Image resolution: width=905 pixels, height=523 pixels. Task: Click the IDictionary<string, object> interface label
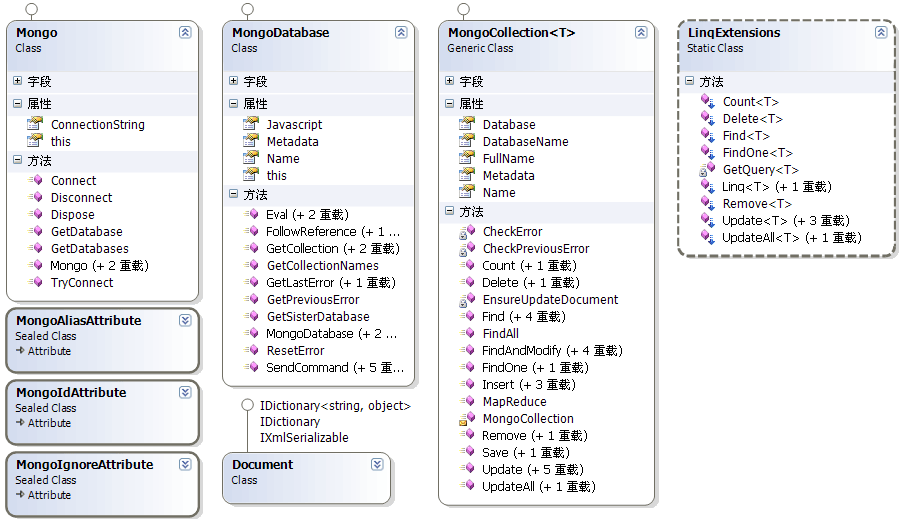(335, 405)
